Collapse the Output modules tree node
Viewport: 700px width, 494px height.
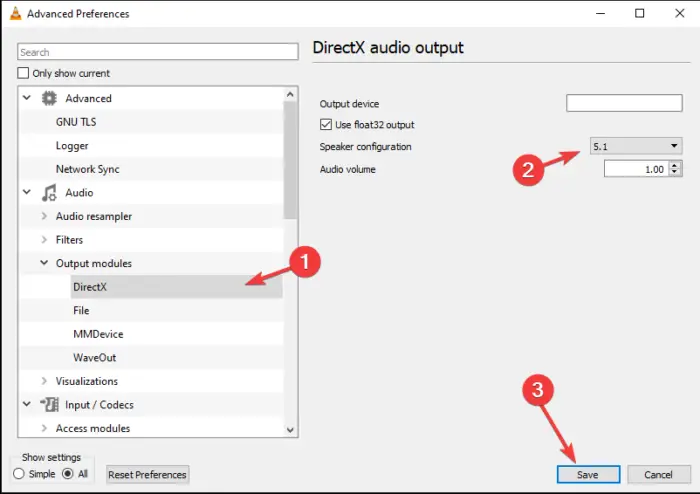tap(44, 263)
